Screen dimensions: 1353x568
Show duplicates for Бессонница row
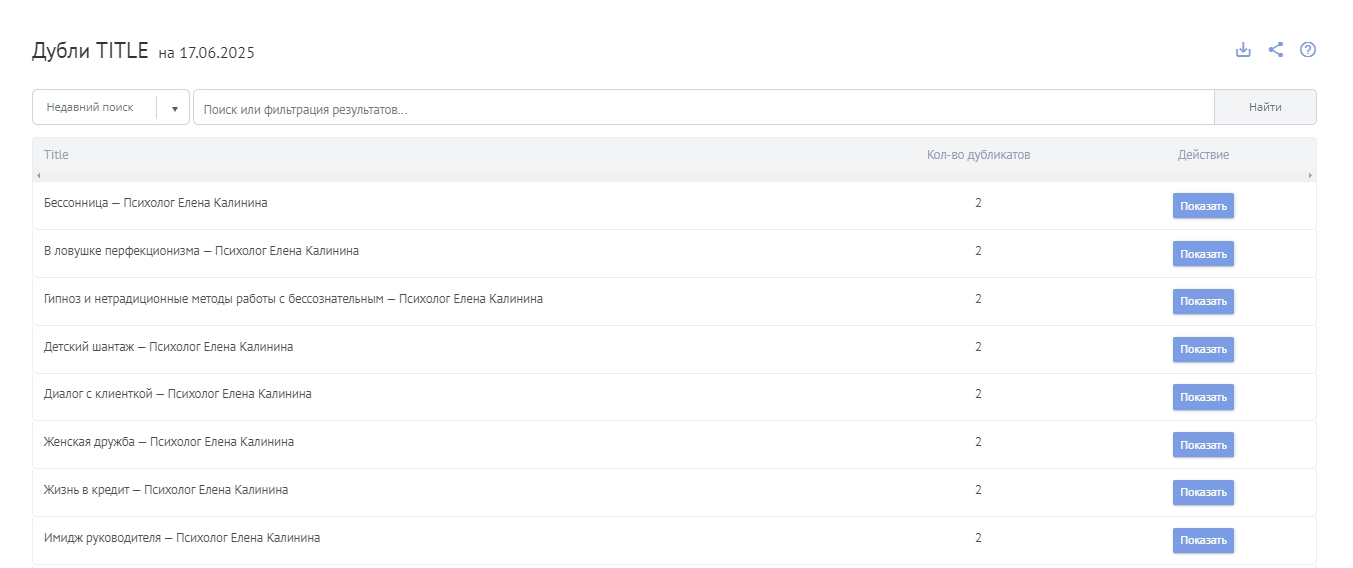(1203, 206)
